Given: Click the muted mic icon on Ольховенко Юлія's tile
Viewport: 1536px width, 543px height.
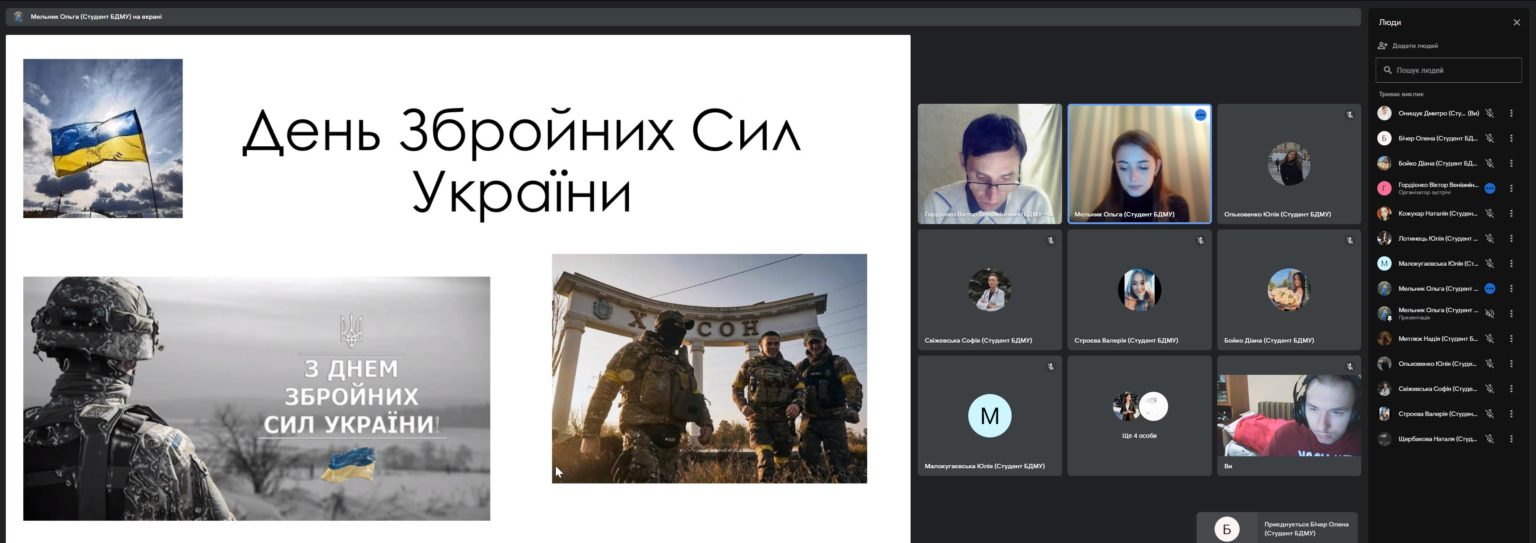Looking at the screenshot, I should [1349, 115].
